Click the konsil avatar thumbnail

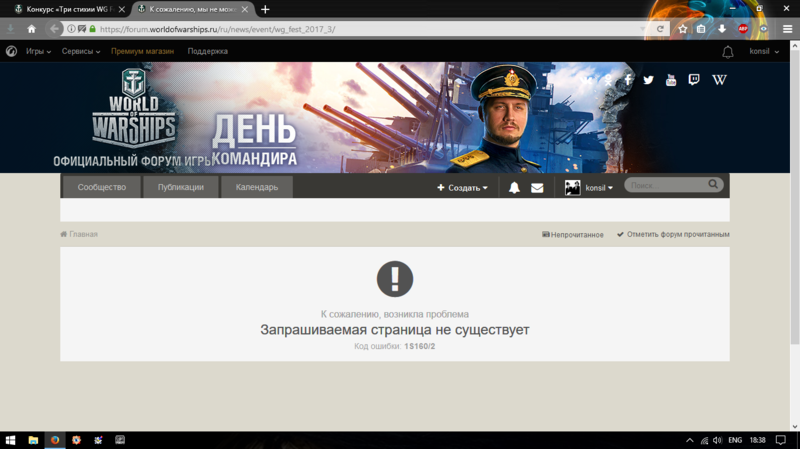pos(572,188)
